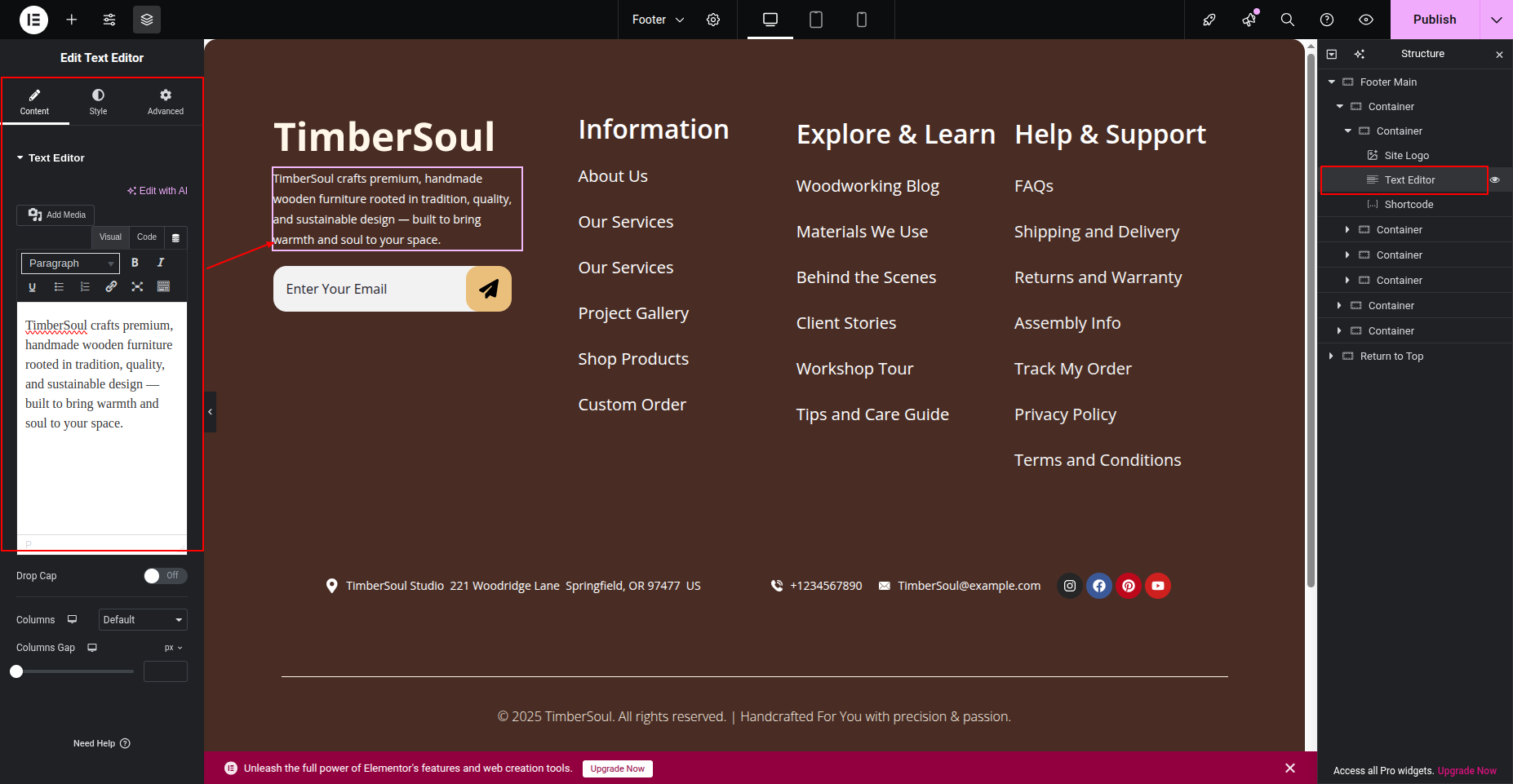
Task: Click the Add Media button
Action: (x=56, y=215)
